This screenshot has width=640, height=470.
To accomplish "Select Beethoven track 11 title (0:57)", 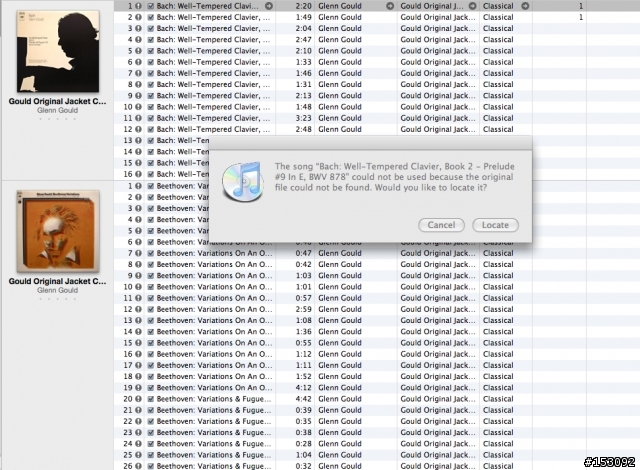I will [x=214, y=298].
